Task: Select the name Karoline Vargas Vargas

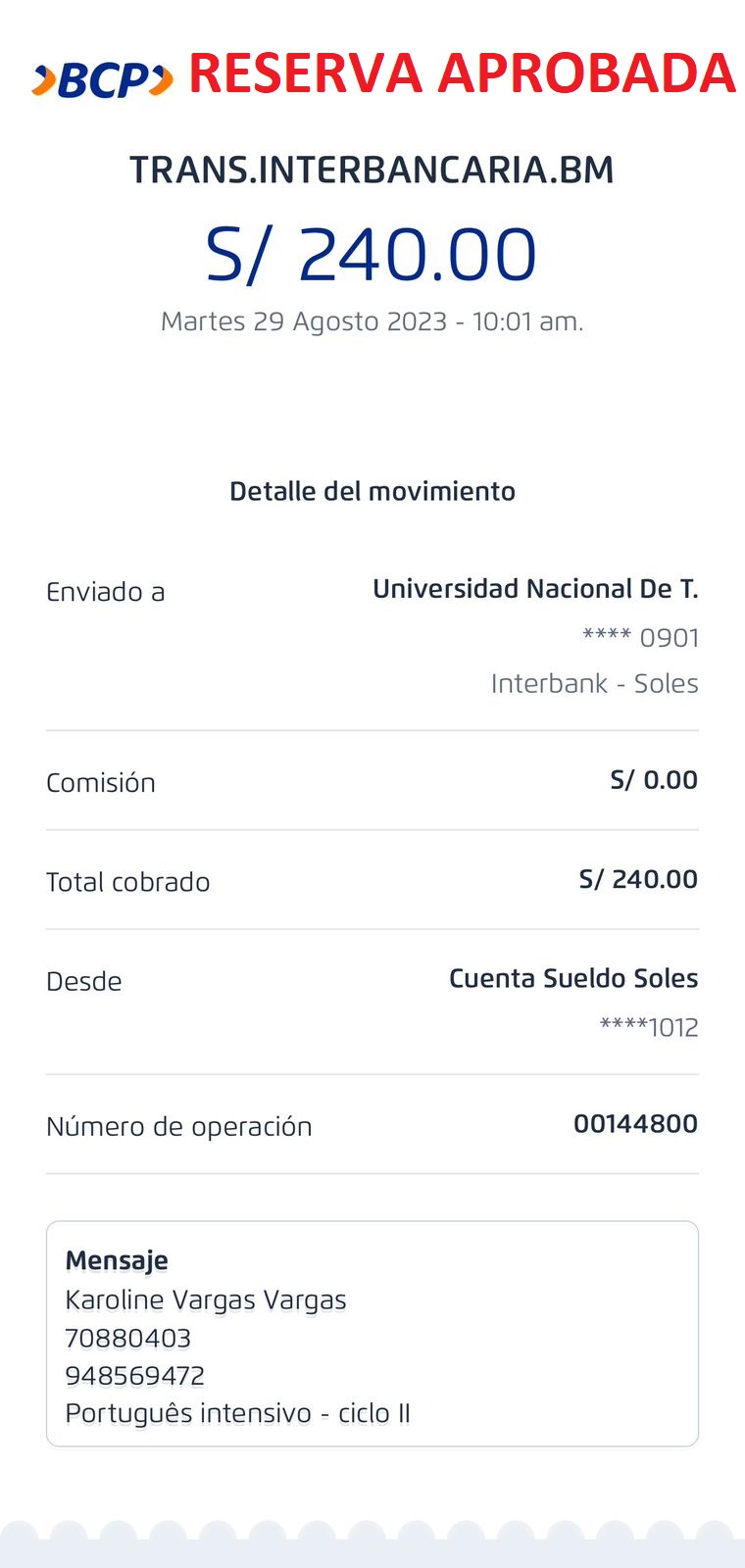Action: click(x=206, y=1299)
